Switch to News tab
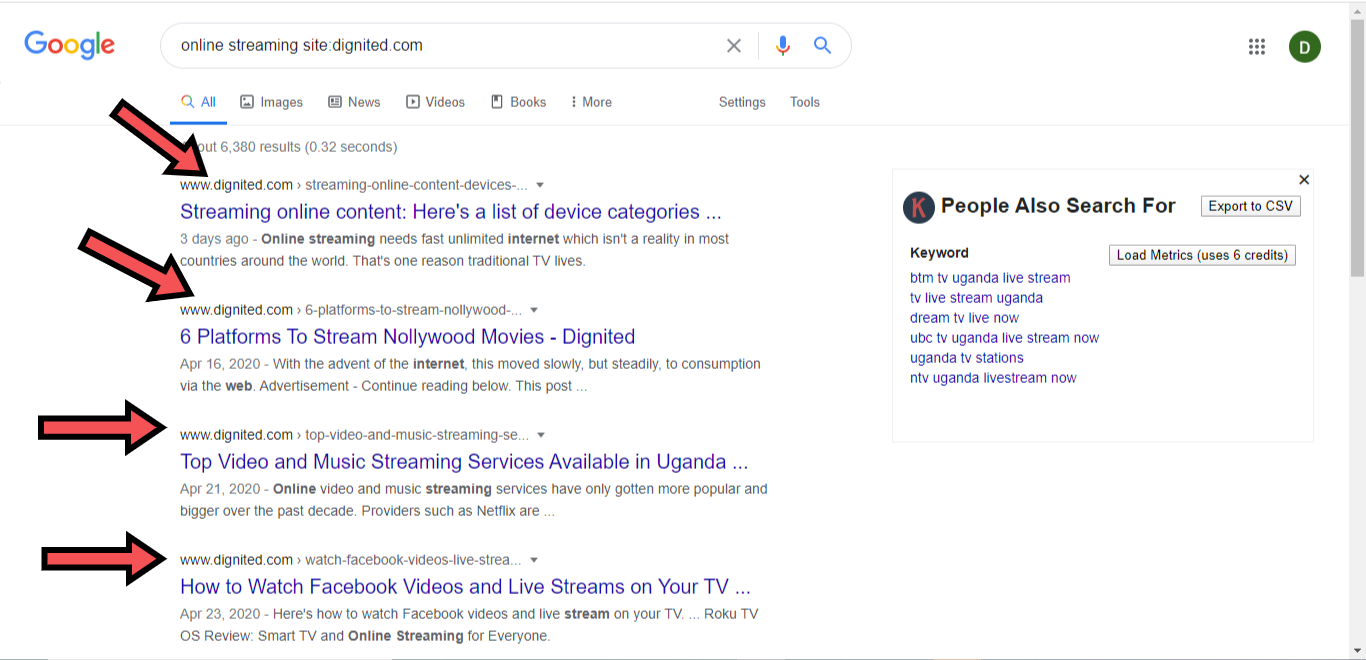The image size is (1366, 660). point(354,102)
